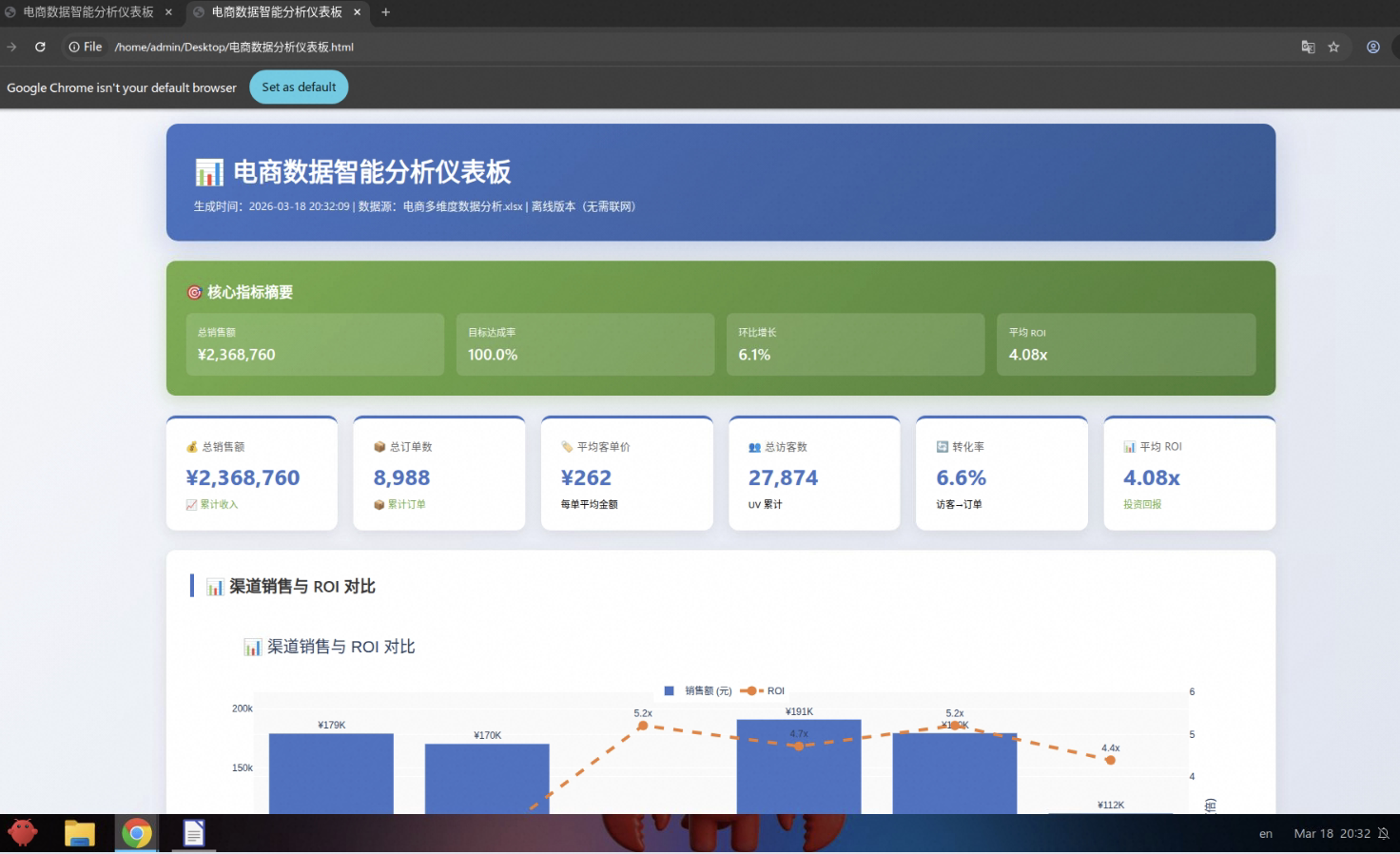Open file manager from the taskbar

tap(80, 834)
